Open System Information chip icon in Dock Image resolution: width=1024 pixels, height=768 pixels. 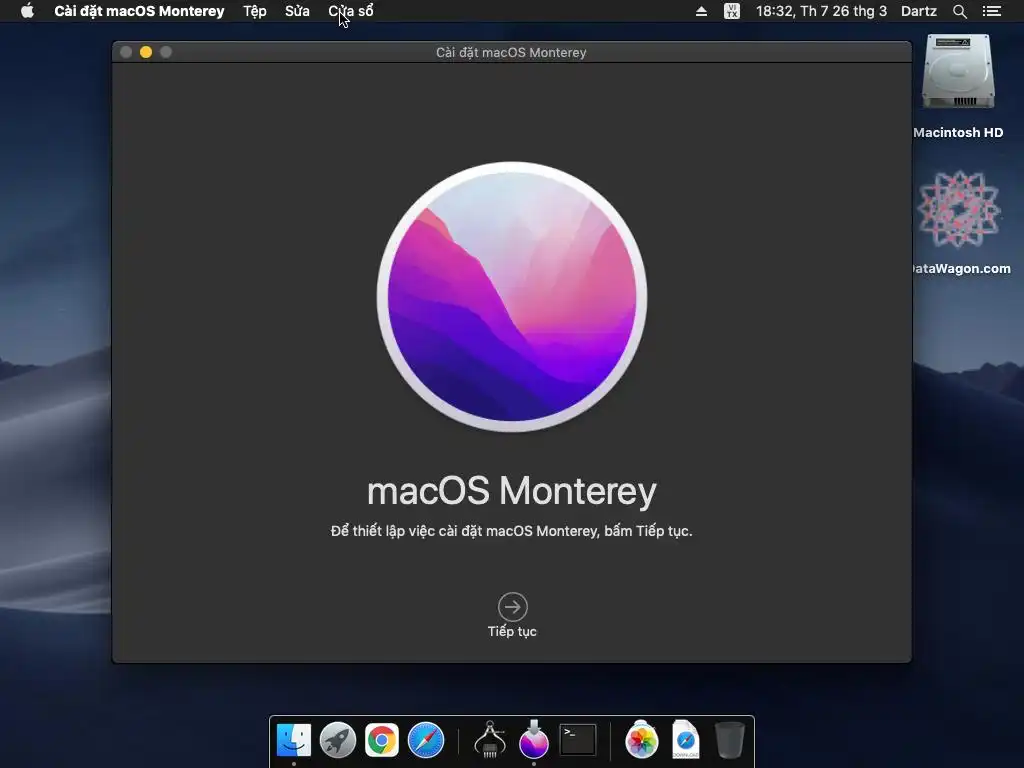coord(490,739)
